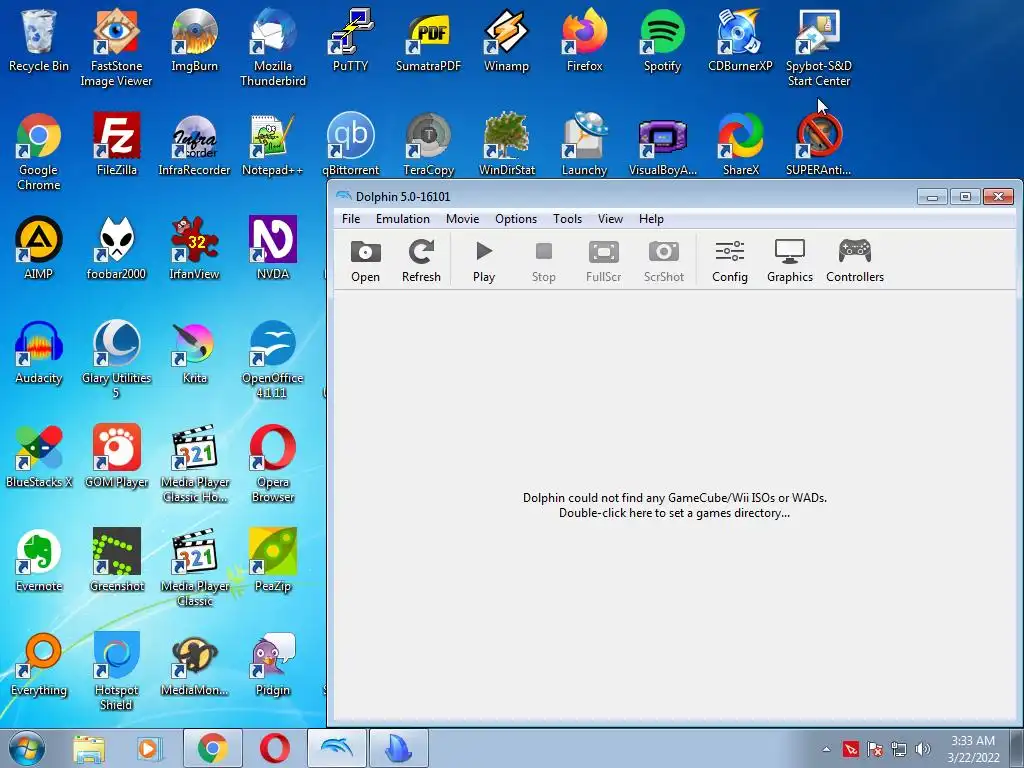Select the PuTTY desktop icon

351,41
